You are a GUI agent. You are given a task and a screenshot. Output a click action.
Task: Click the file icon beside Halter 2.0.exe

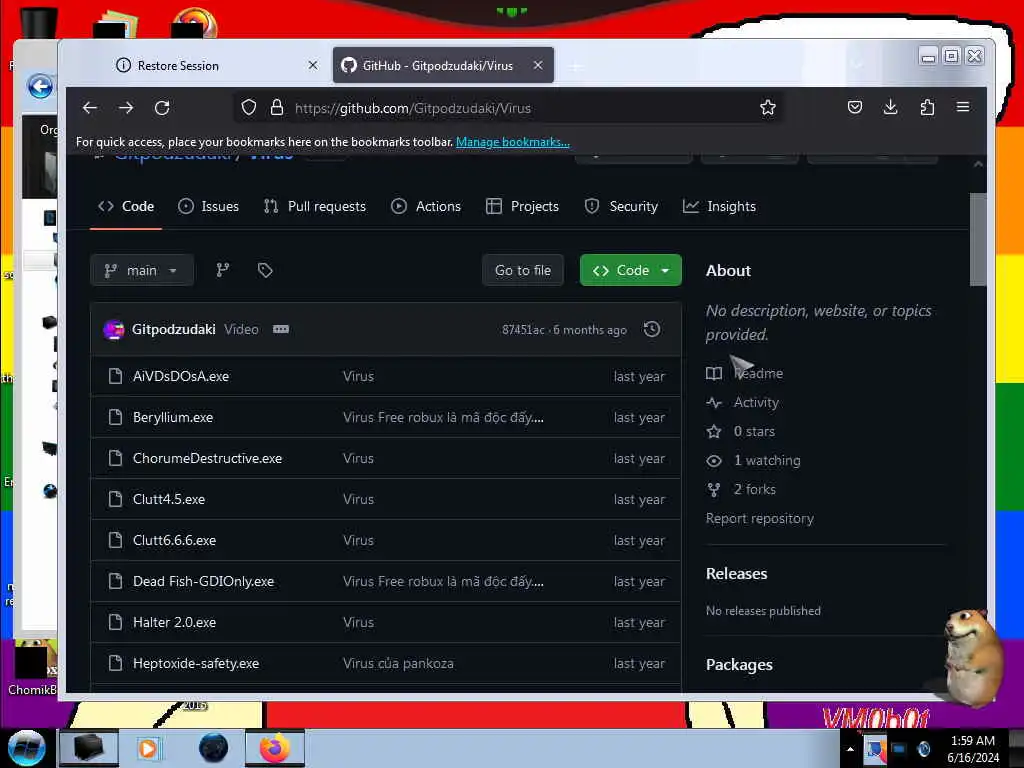click(116, 622)
